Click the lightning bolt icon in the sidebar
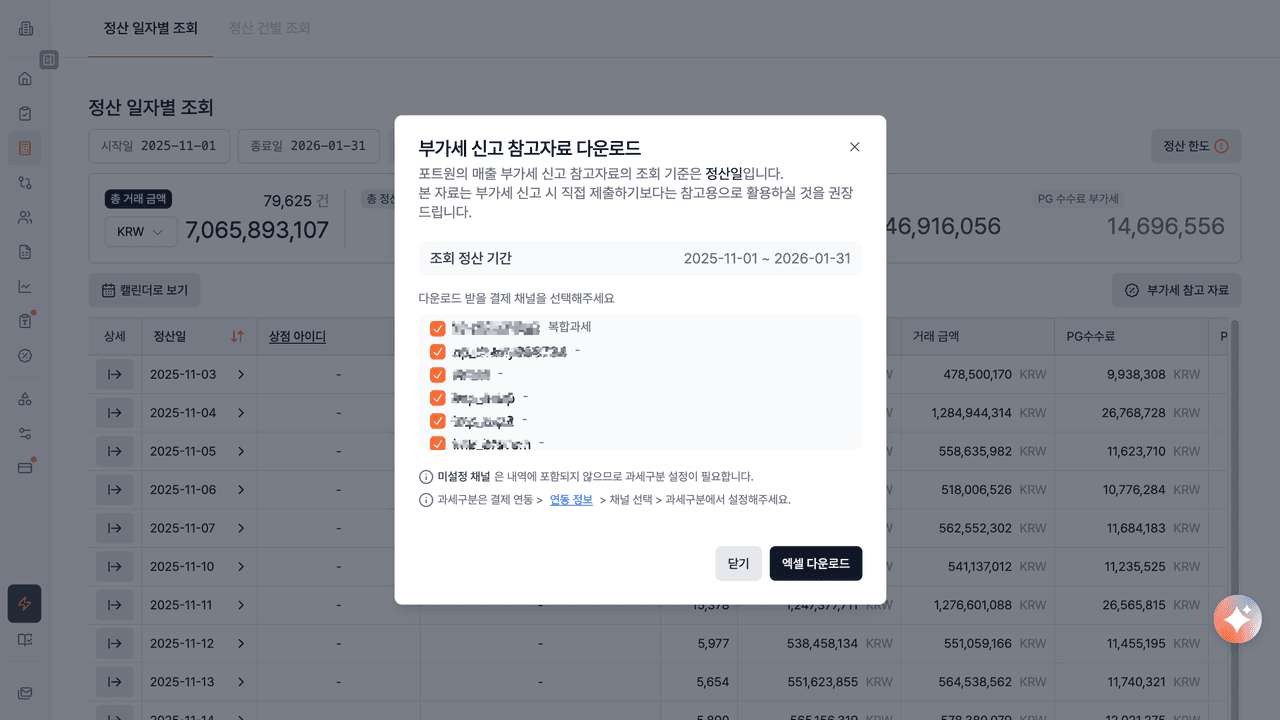This screenshot has height=720, width=1280. click(25, 604)
